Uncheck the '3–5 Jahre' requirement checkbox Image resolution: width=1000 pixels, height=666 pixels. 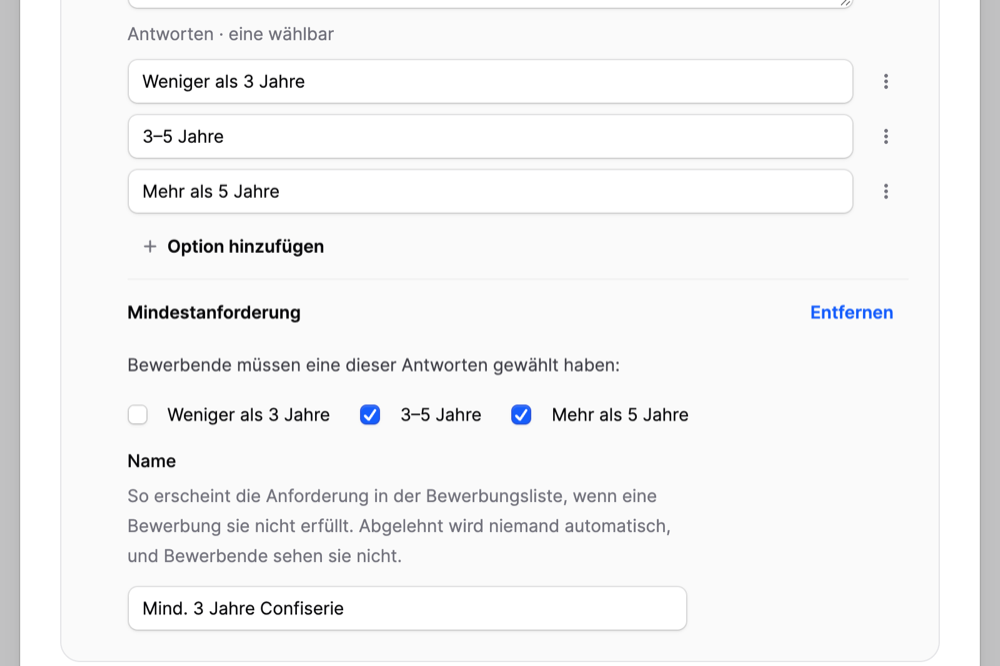pos(370,415)
